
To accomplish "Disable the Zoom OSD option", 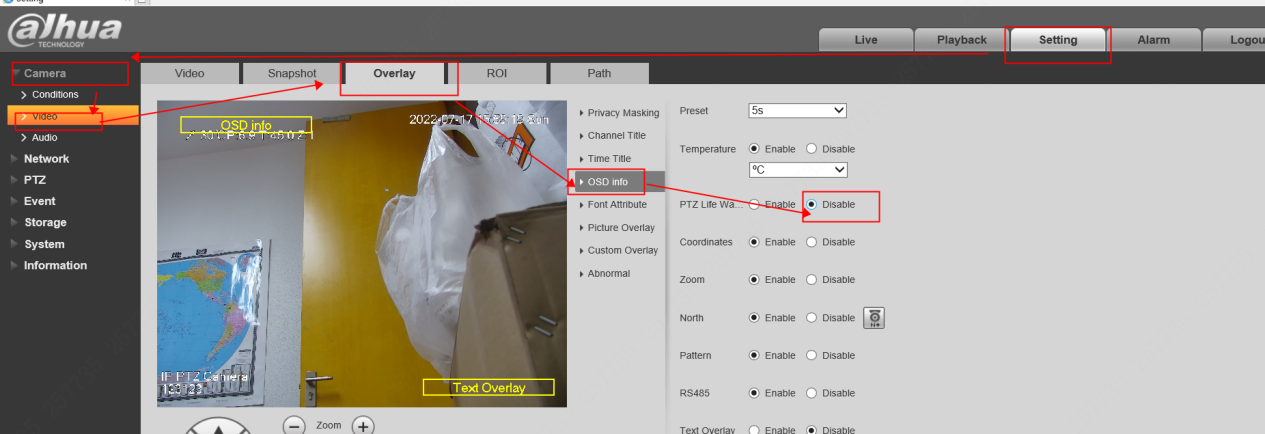I will (812, 280).
